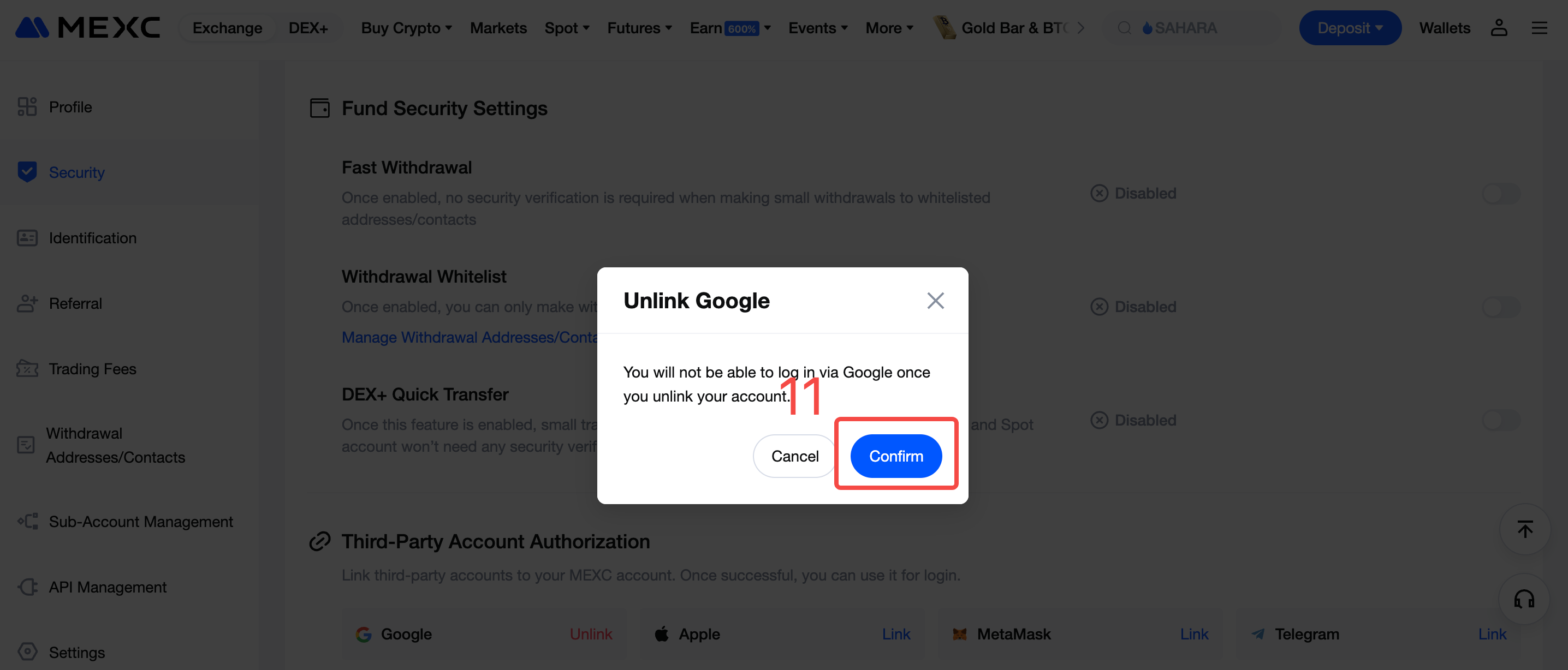Close the Unlink Google dialog
Viewport: 1568px width, 670px height.
[x=935, y=300]
